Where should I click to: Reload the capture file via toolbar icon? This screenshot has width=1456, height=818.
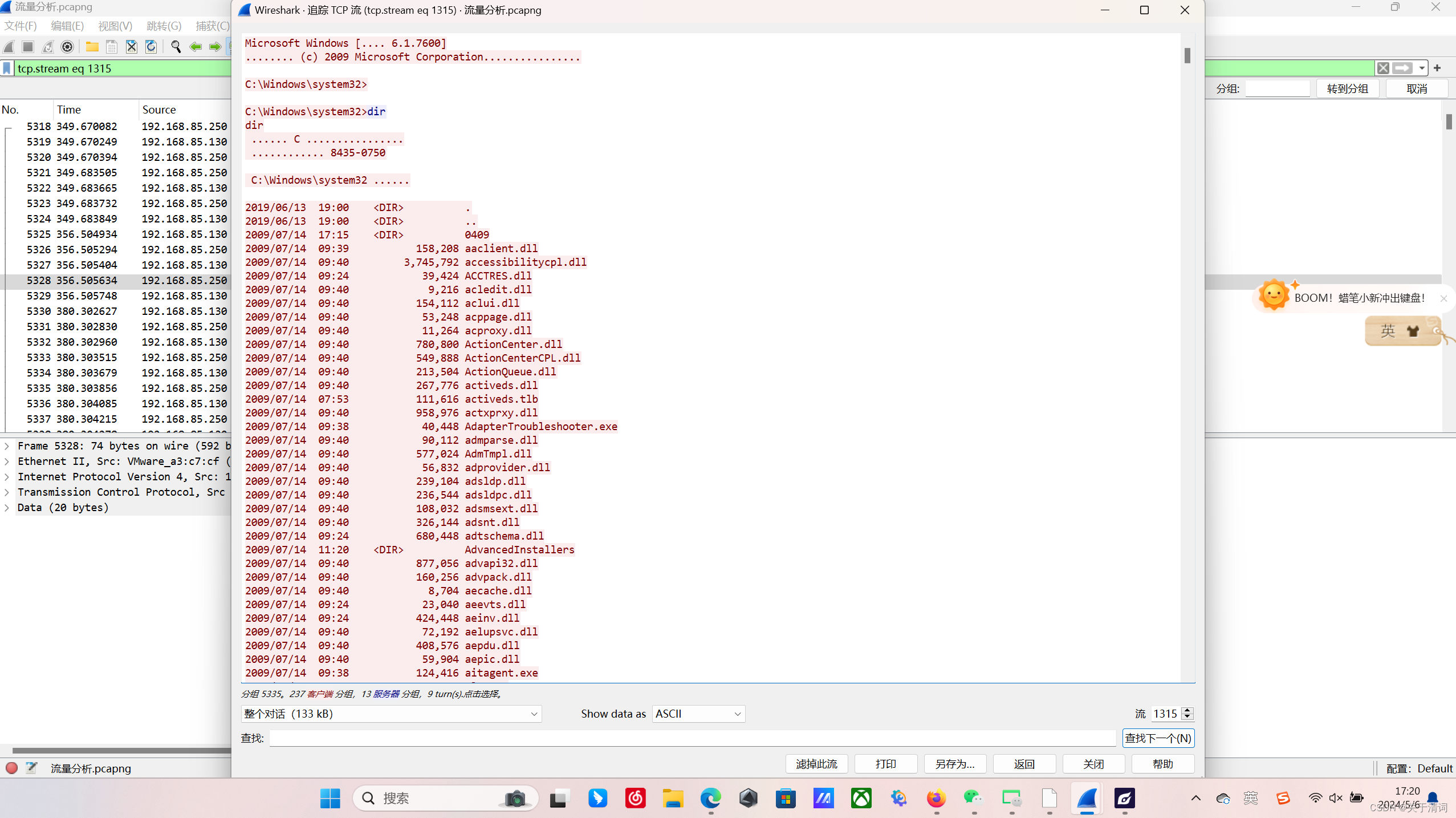coord(151,47)
